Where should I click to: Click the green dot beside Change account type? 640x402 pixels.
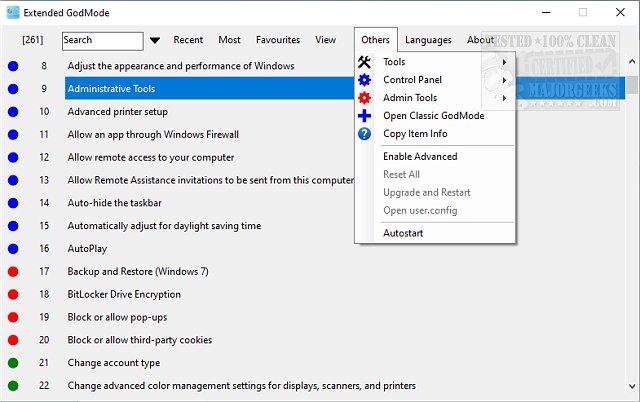13,363
